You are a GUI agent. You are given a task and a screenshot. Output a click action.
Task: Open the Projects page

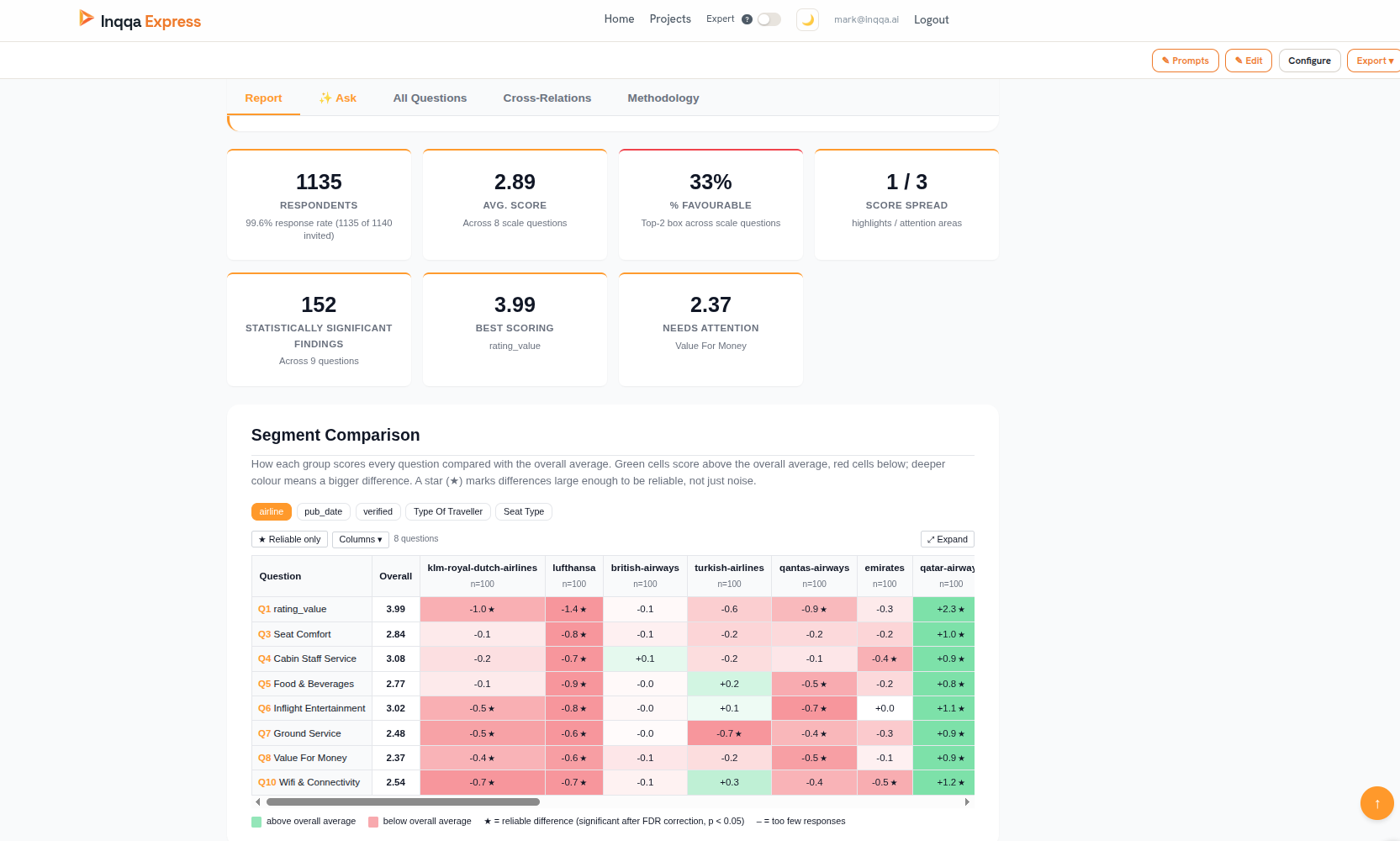point(670,19)
